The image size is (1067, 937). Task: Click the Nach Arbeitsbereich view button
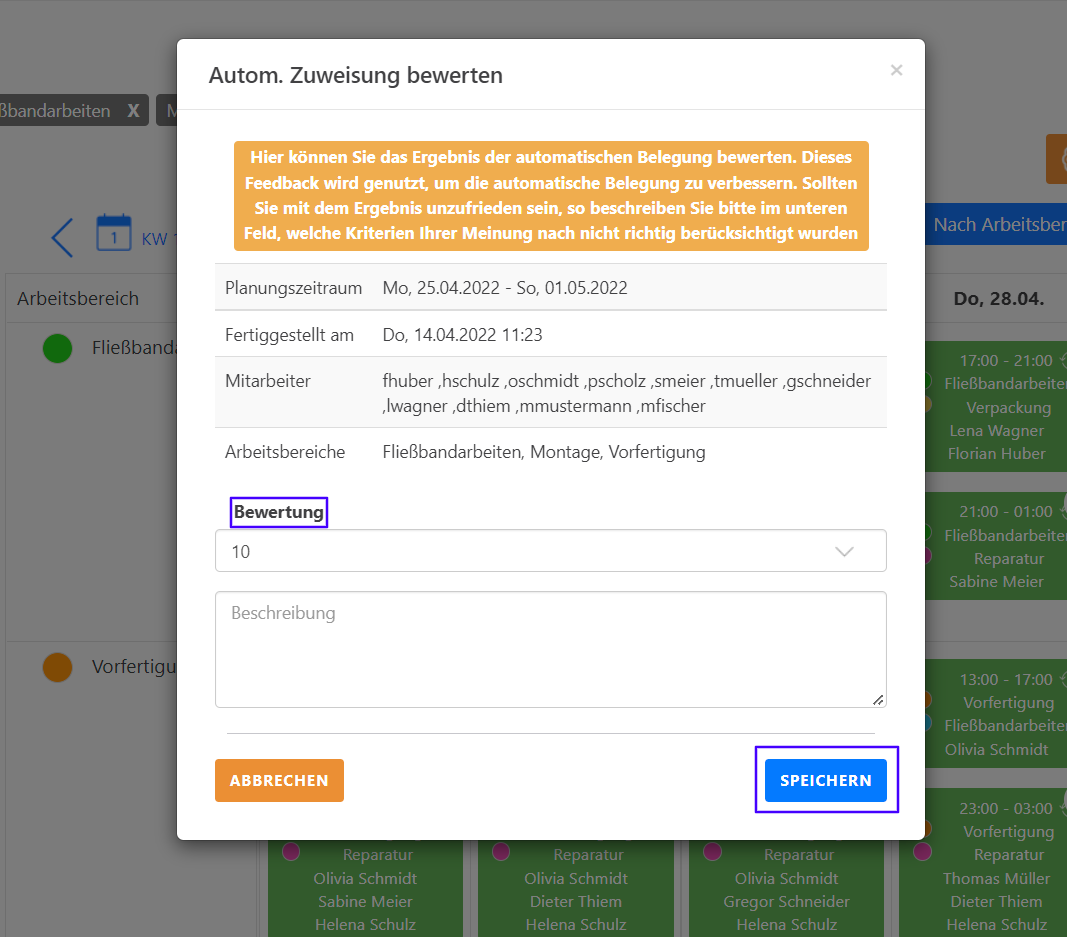(998, 225)
